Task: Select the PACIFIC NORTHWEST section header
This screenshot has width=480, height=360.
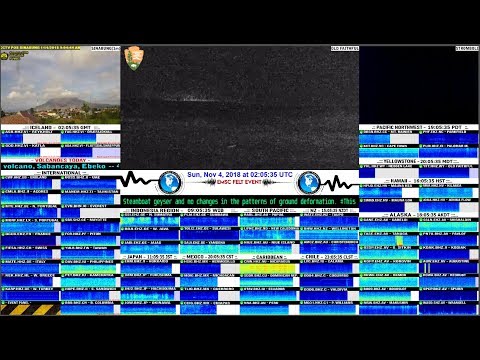Action: (419, 127)
